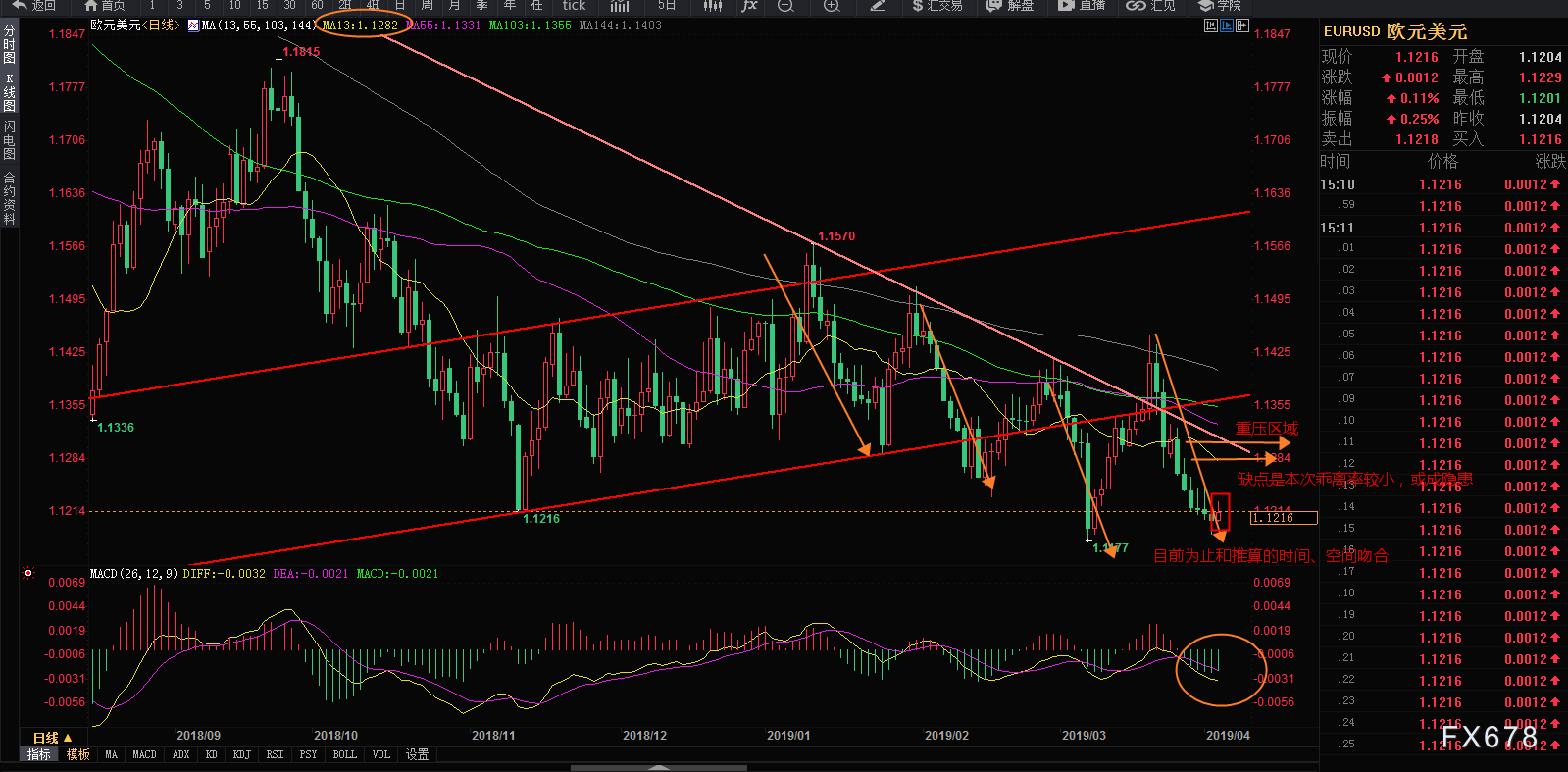The image size is (1568, 772).
Task: Select the 30 minute period
Action: tap(289, 5)
